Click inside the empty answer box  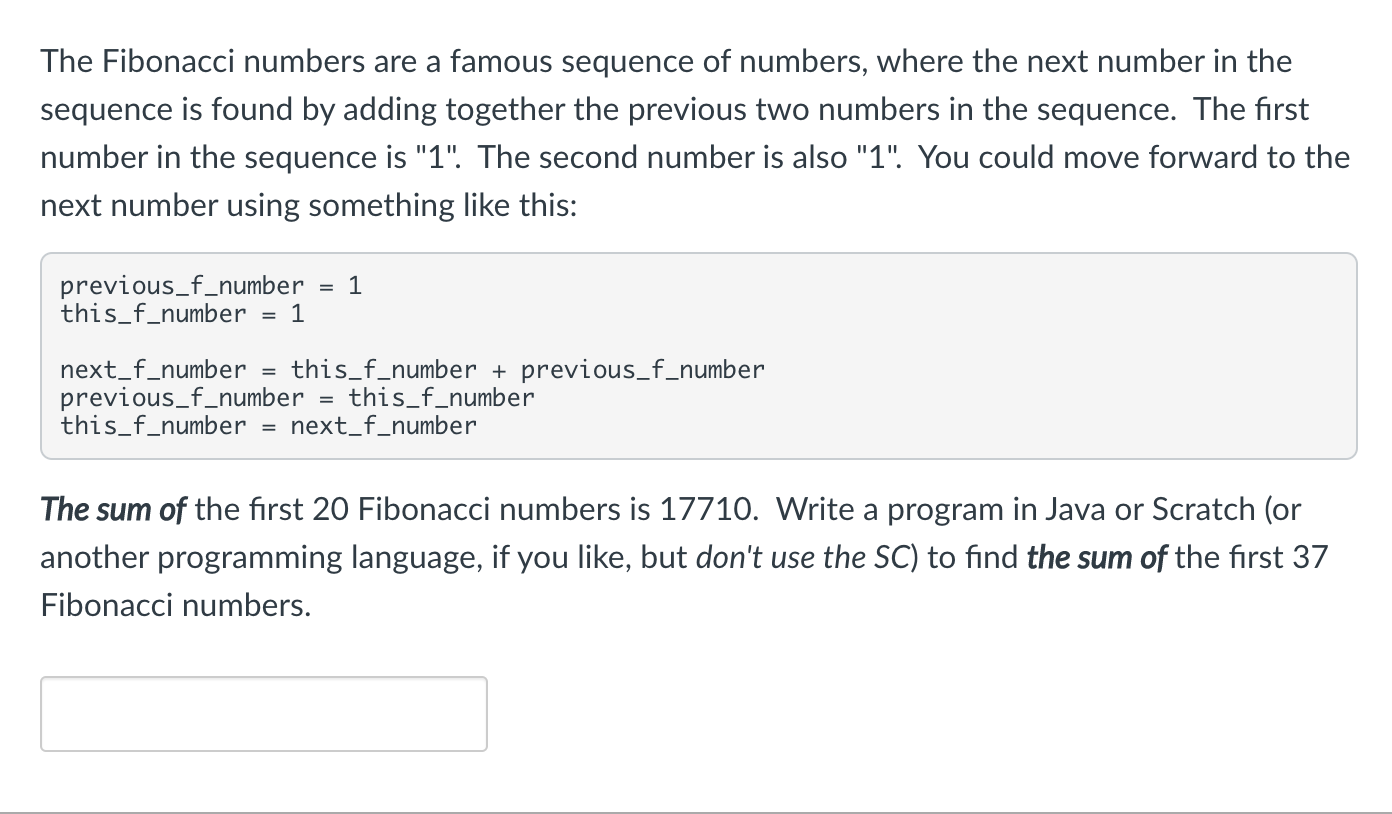263,713
